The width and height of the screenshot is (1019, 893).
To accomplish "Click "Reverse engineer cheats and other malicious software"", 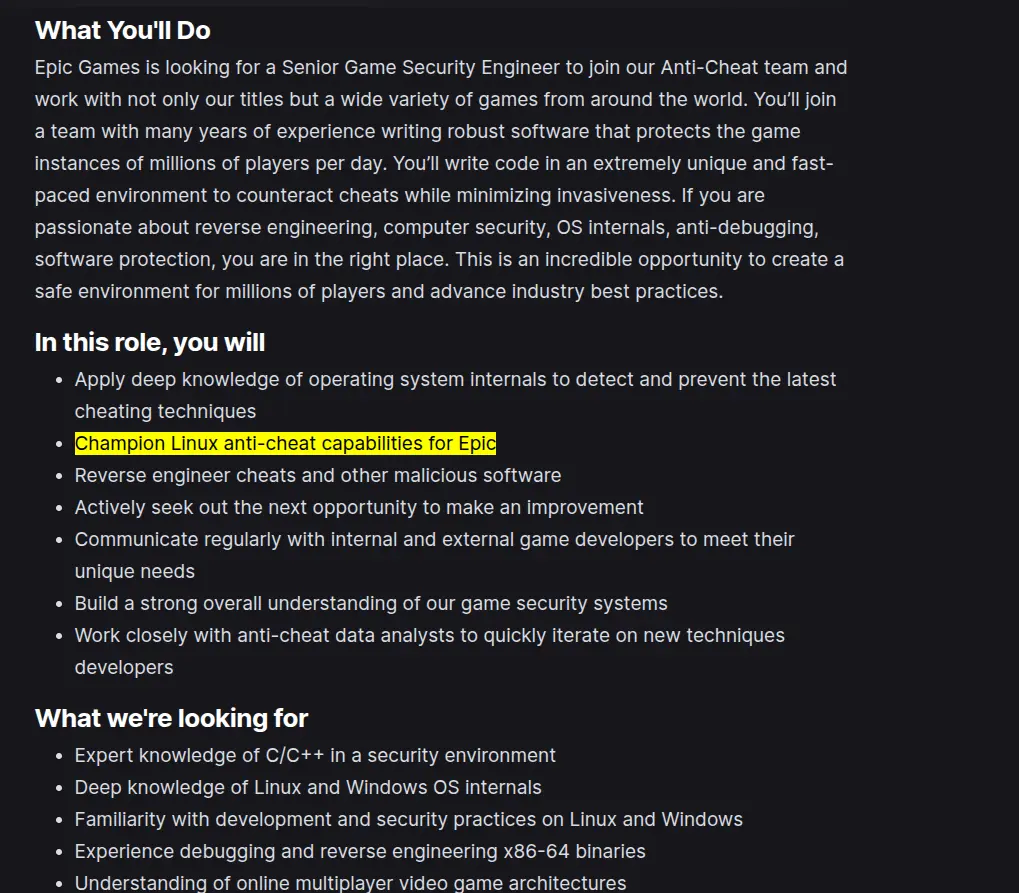I will [318, 475].
